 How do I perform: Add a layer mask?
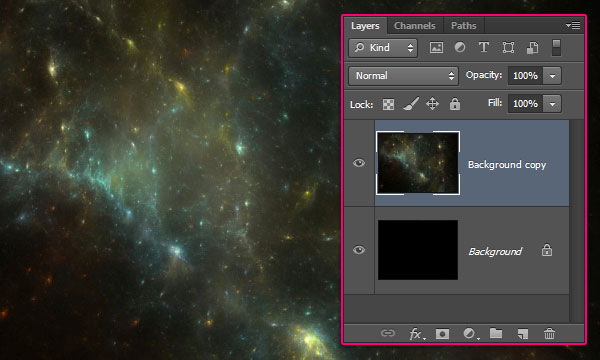pos(442,334)
